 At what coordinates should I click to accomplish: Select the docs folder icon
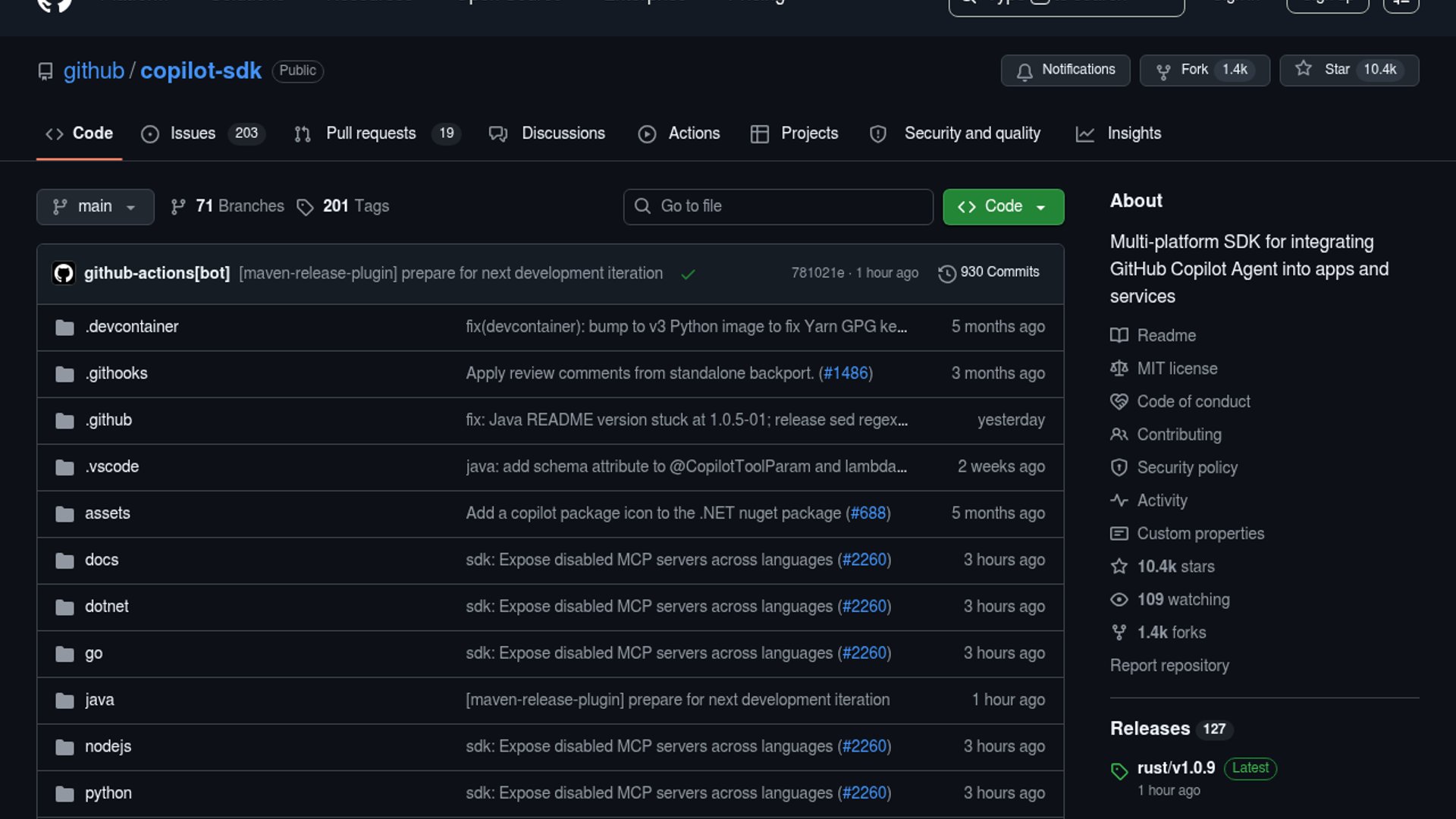(x=64, y=560)
